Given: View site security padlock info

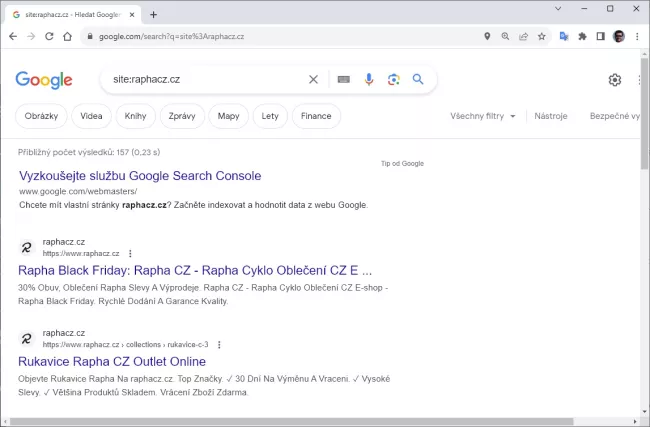Looking at the screenshot, I should pyautogui.click(x=90, y=36).
